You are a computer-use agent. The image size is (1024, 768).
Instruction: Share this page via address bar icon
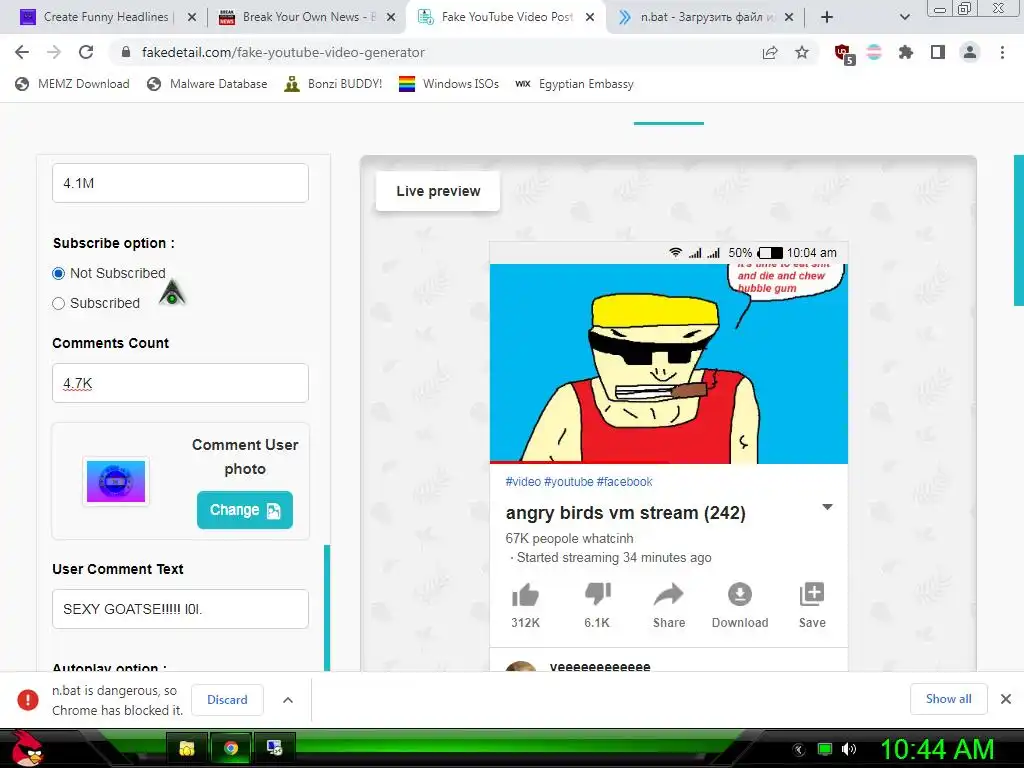[770, 53]
